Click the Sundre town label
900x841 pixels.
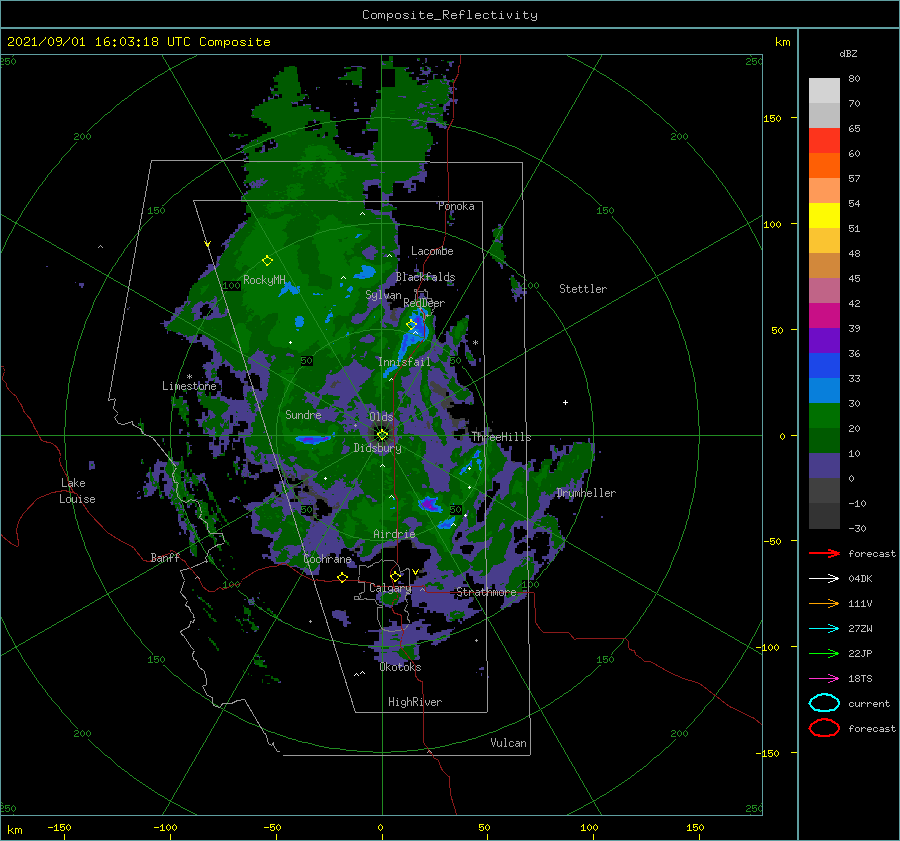pos(303,414)
